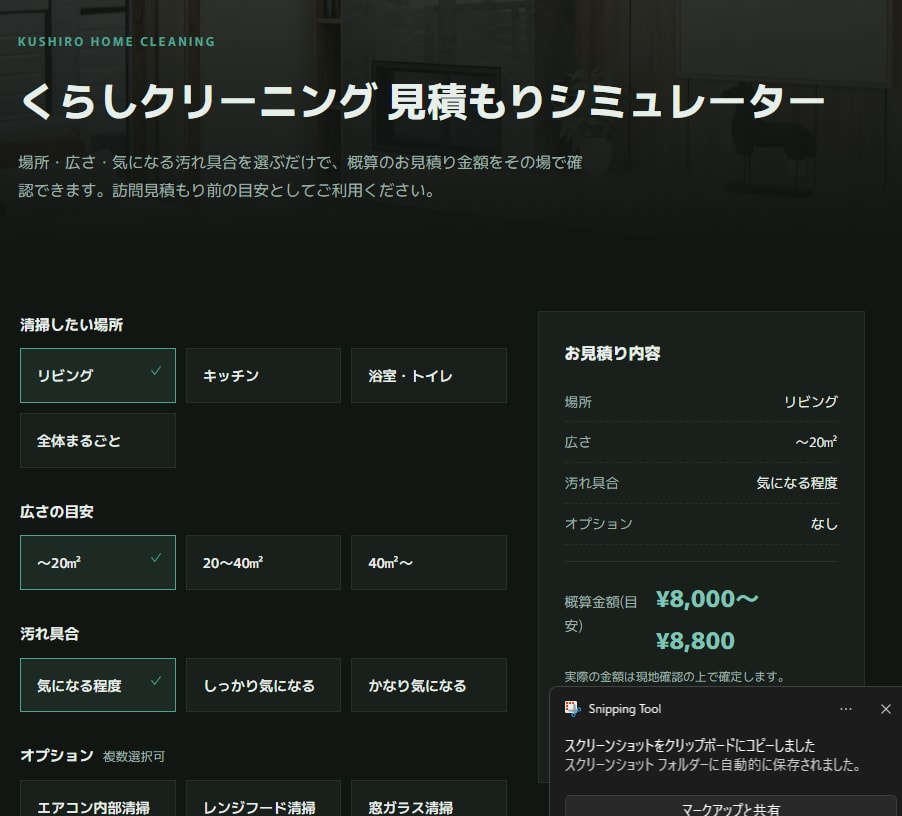Viewport: 902px width, 816px height.
Task: Choose the 〜20㎡ size option
Action: coord(98,562)
